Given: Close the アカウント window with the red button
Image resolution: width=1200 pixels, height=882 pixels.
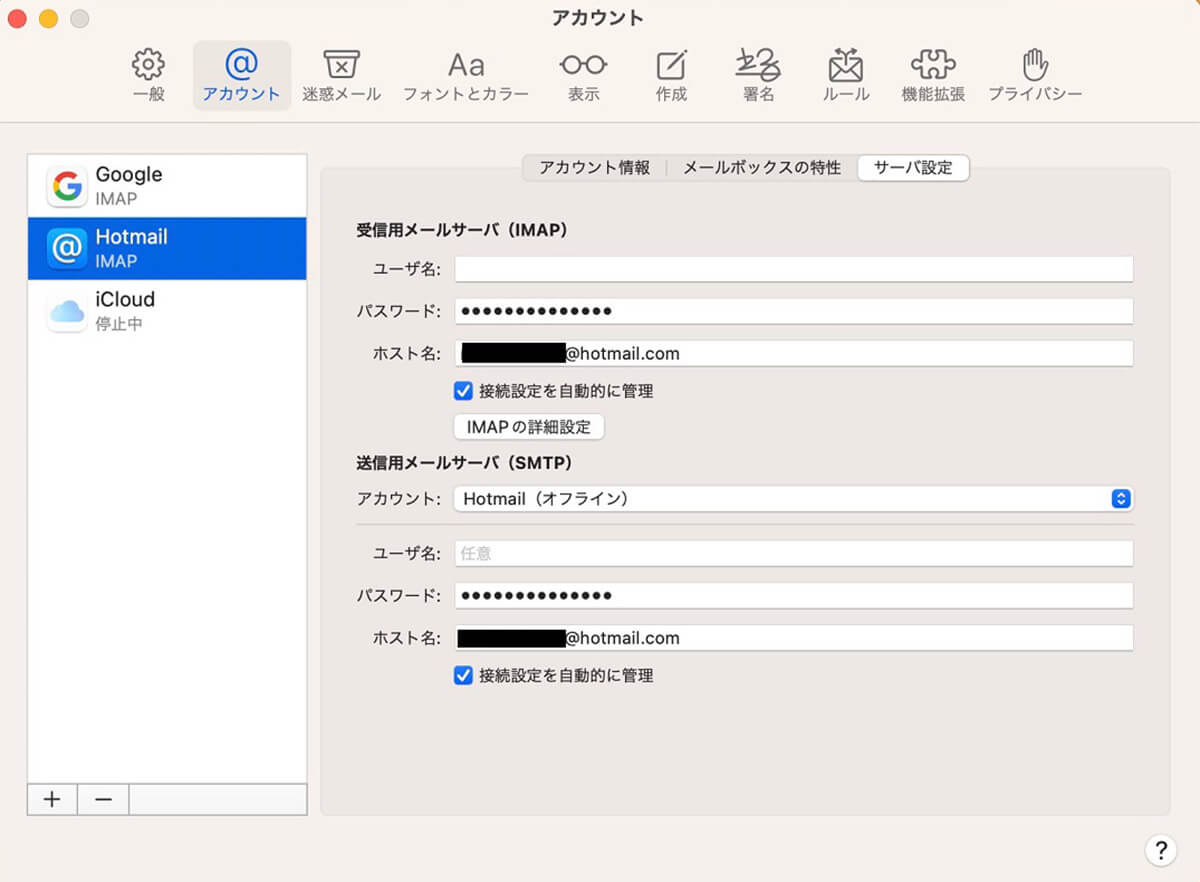Looking at the screenshot, I should click(17, 18).
